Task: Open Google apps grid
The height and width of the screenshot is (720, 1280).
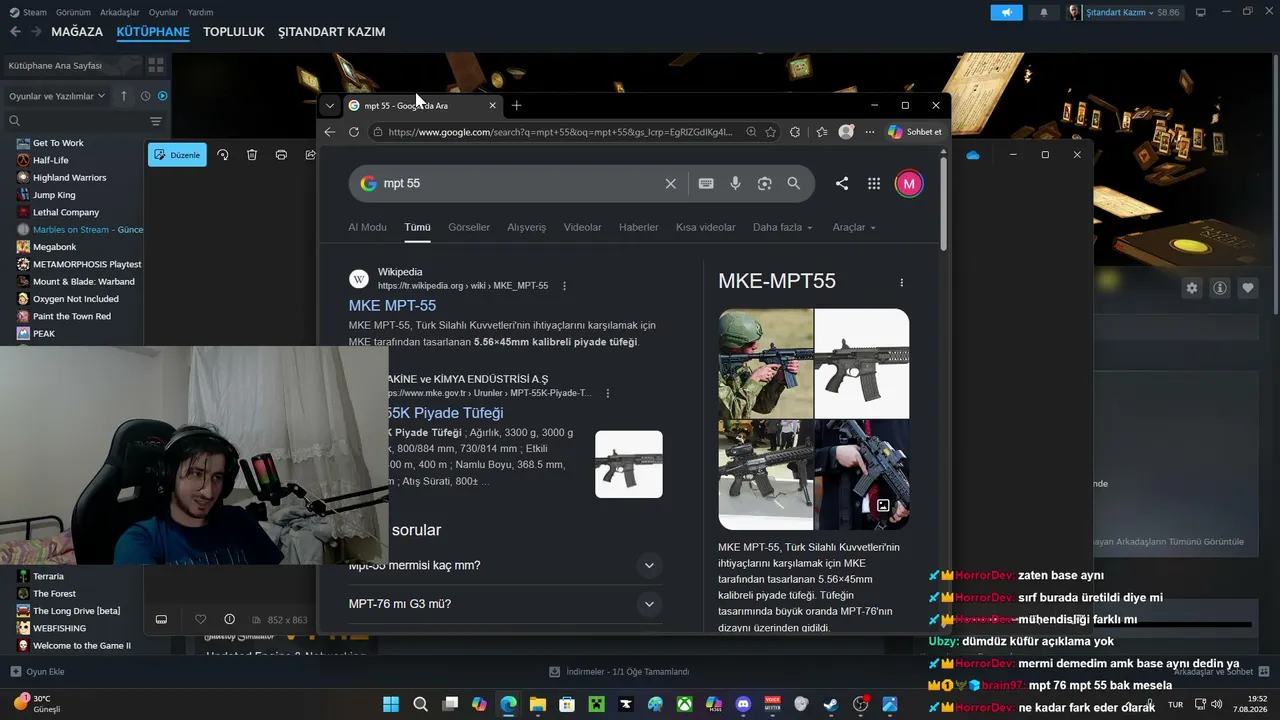Action: click(x=874, y=184)
